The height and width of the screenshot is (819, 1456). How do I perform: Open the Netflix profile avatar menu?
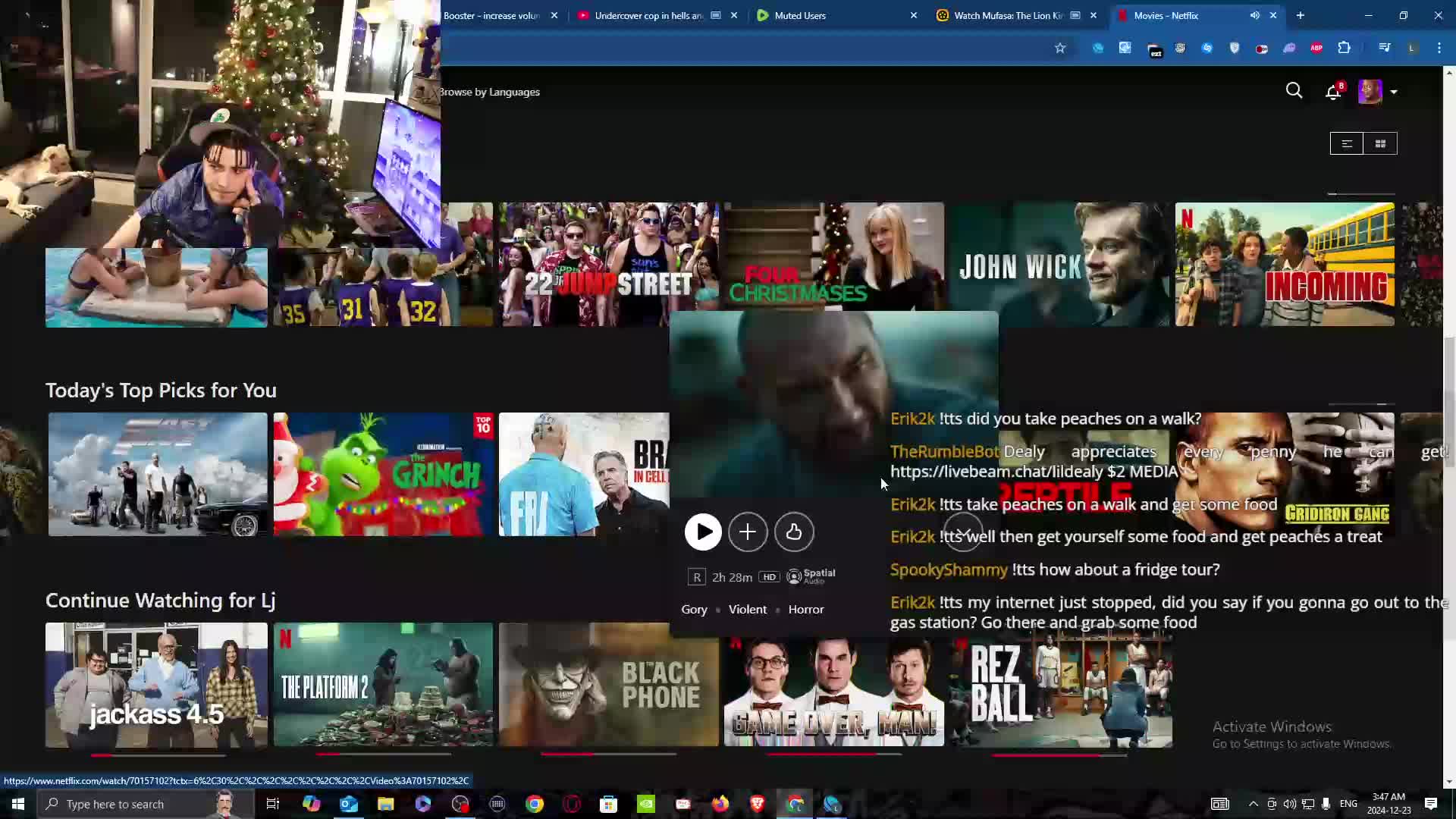[x=1370, y=92]
